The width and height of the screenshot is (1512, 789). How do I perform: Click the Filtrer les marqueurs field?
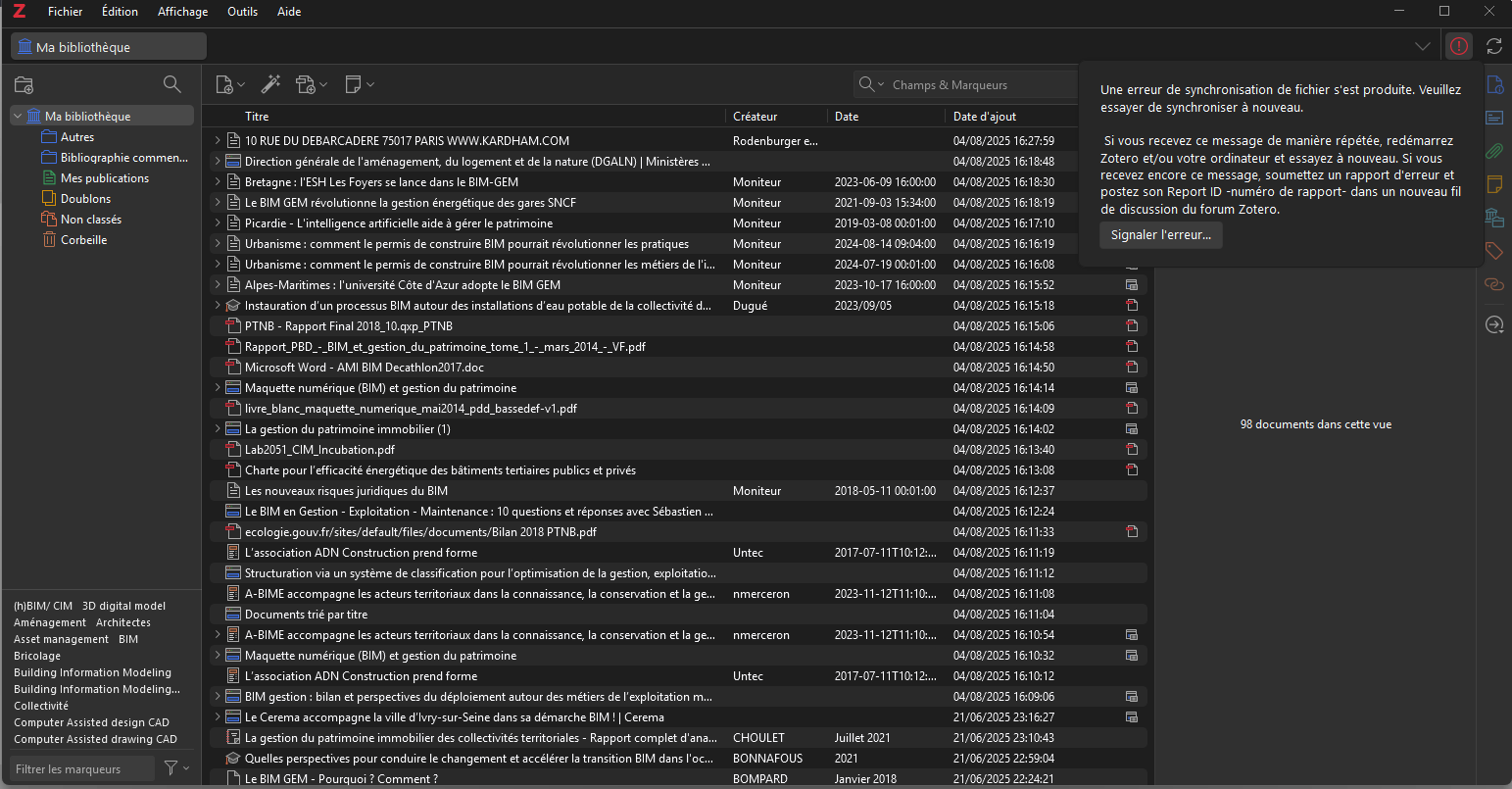pos(82,768)
